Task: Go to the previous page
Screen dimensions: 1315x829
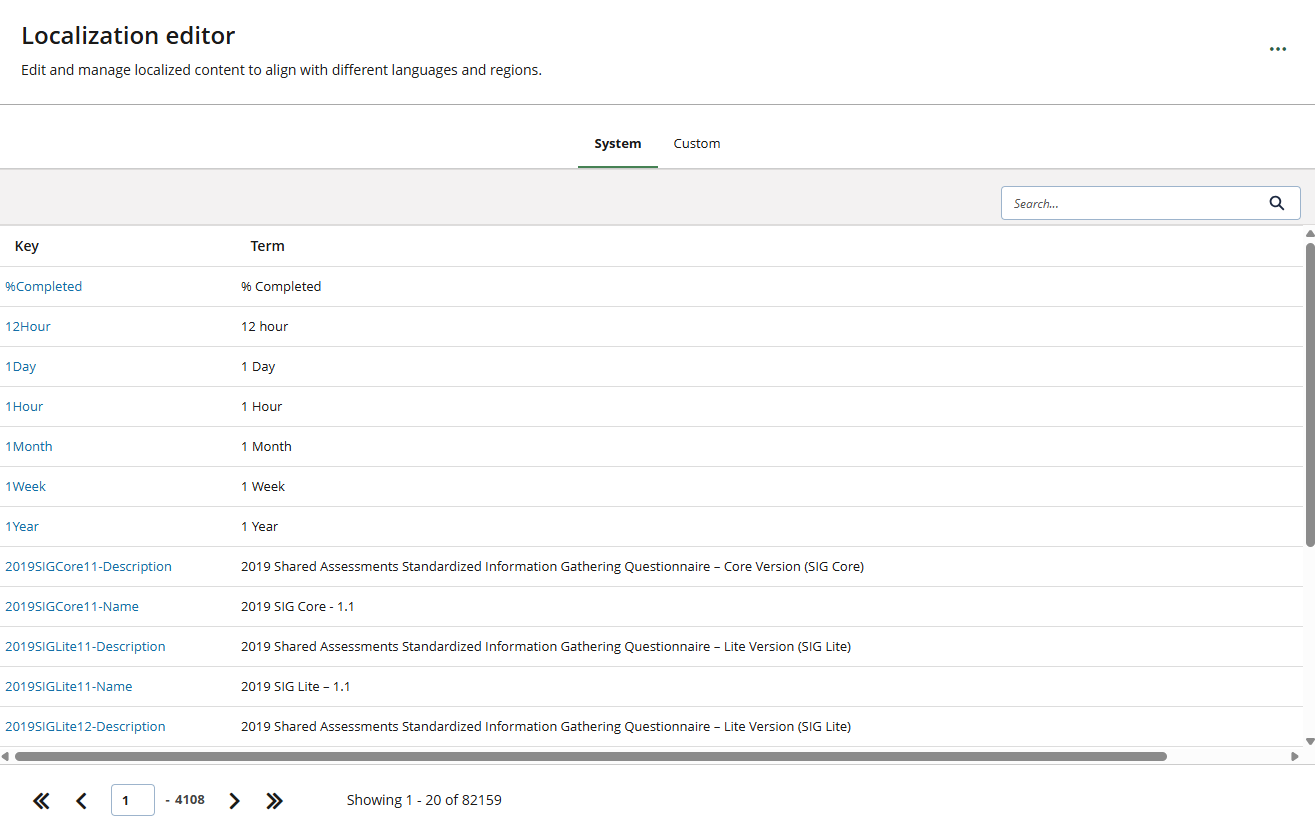Action: (81, 801)
